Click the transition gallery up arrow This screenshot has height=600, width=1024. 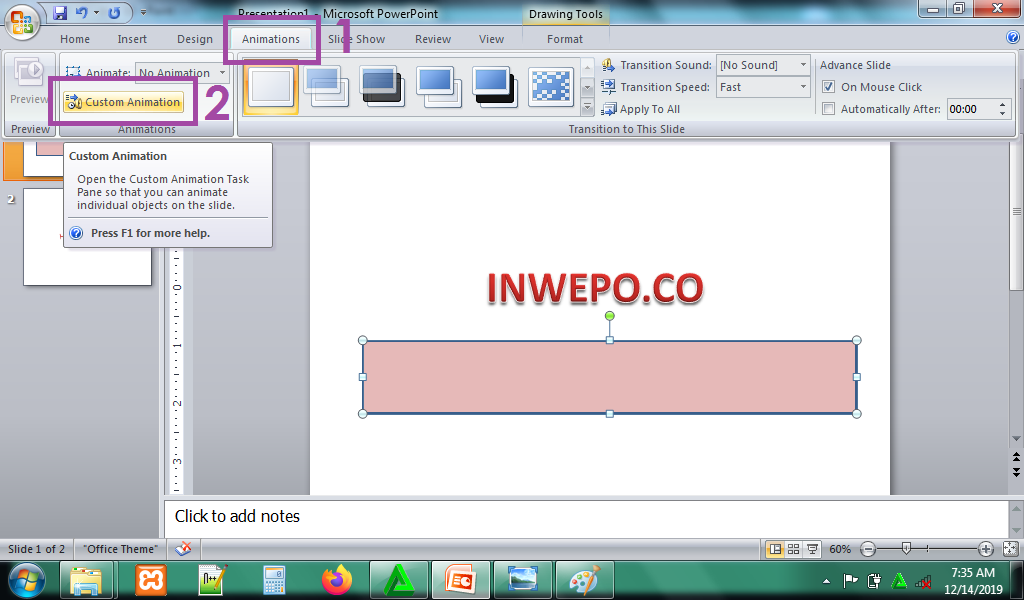point(587,67)
